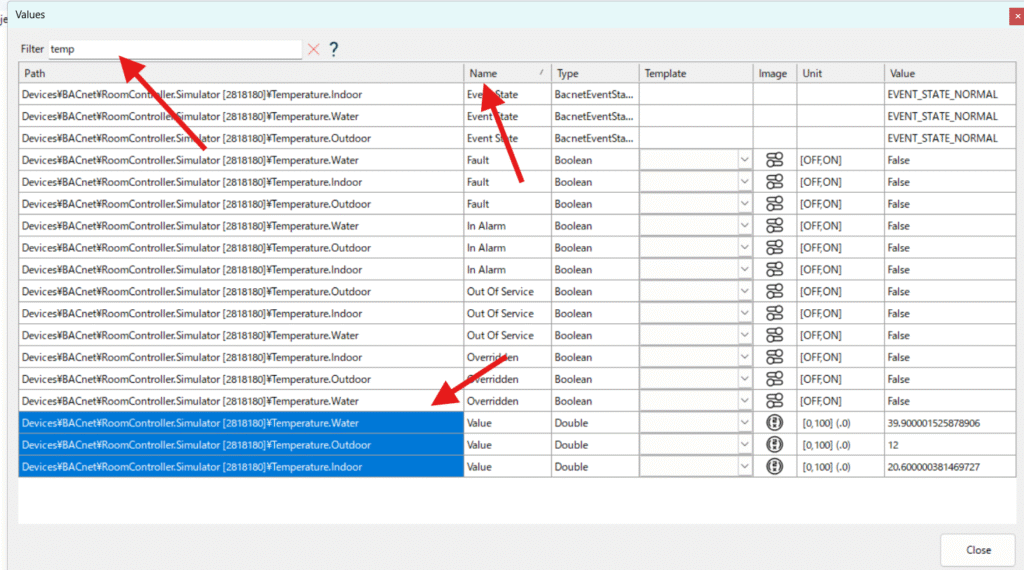Screen dimensions: 1024x570
Task: Click the image icon in Temperature.Water Fault row
Action: coord(774,160)
